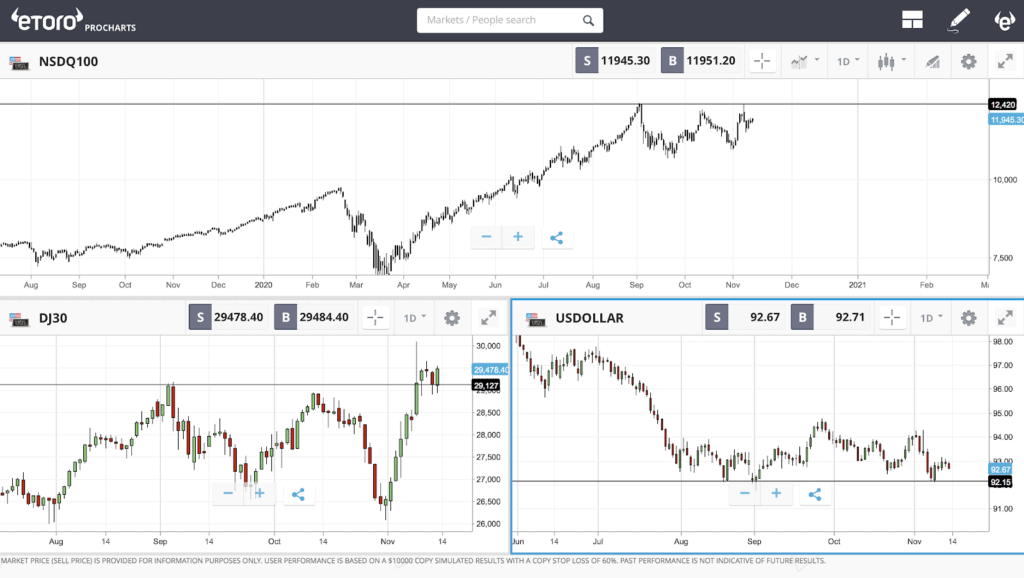Toggle the crosshair on the USDOLLAR chart
Image resolution: width=1024 pixels, height=578 pixels.
coord(892,318)
